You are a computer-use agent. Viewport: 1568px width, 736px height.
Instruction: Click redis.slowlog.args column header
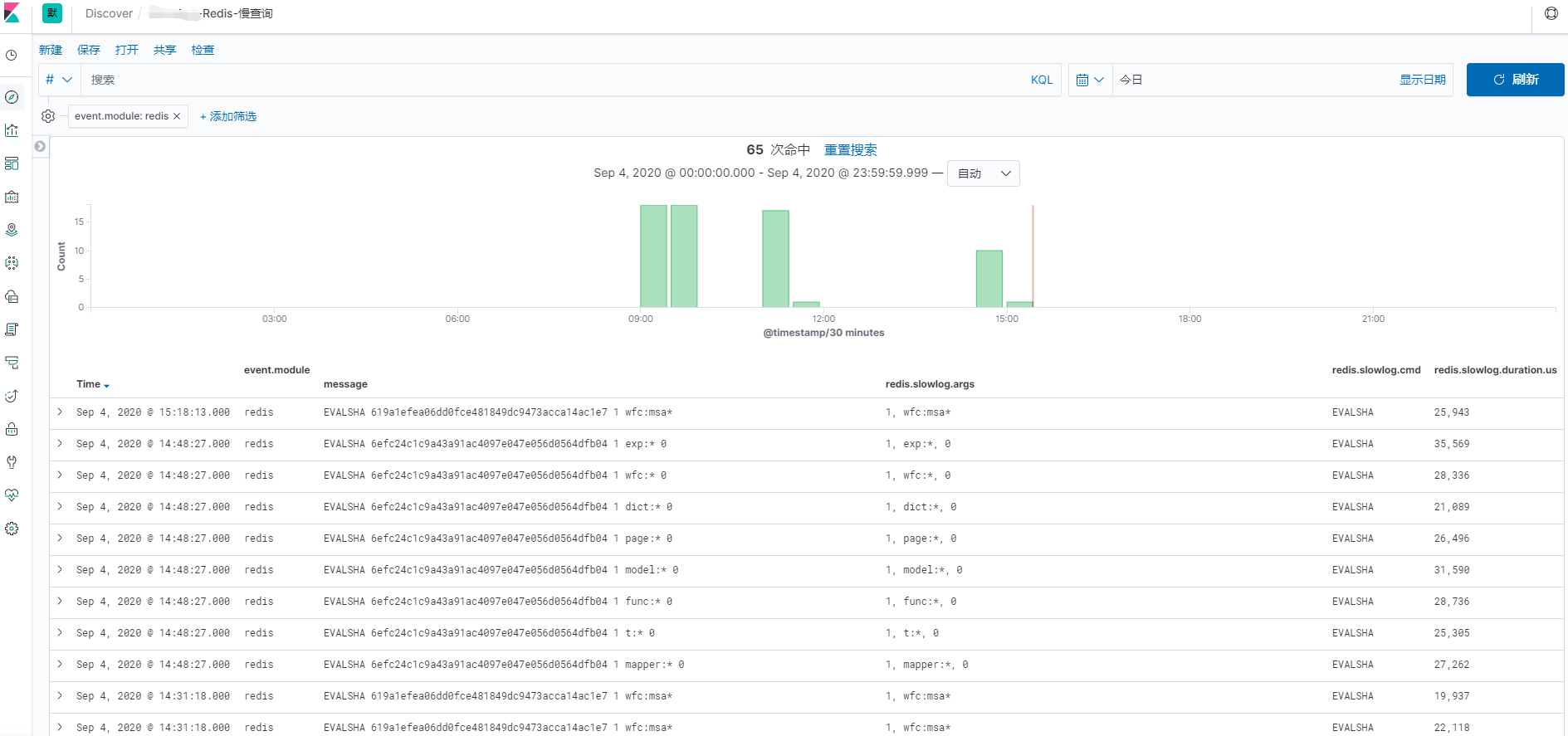(x=930, y=384)
